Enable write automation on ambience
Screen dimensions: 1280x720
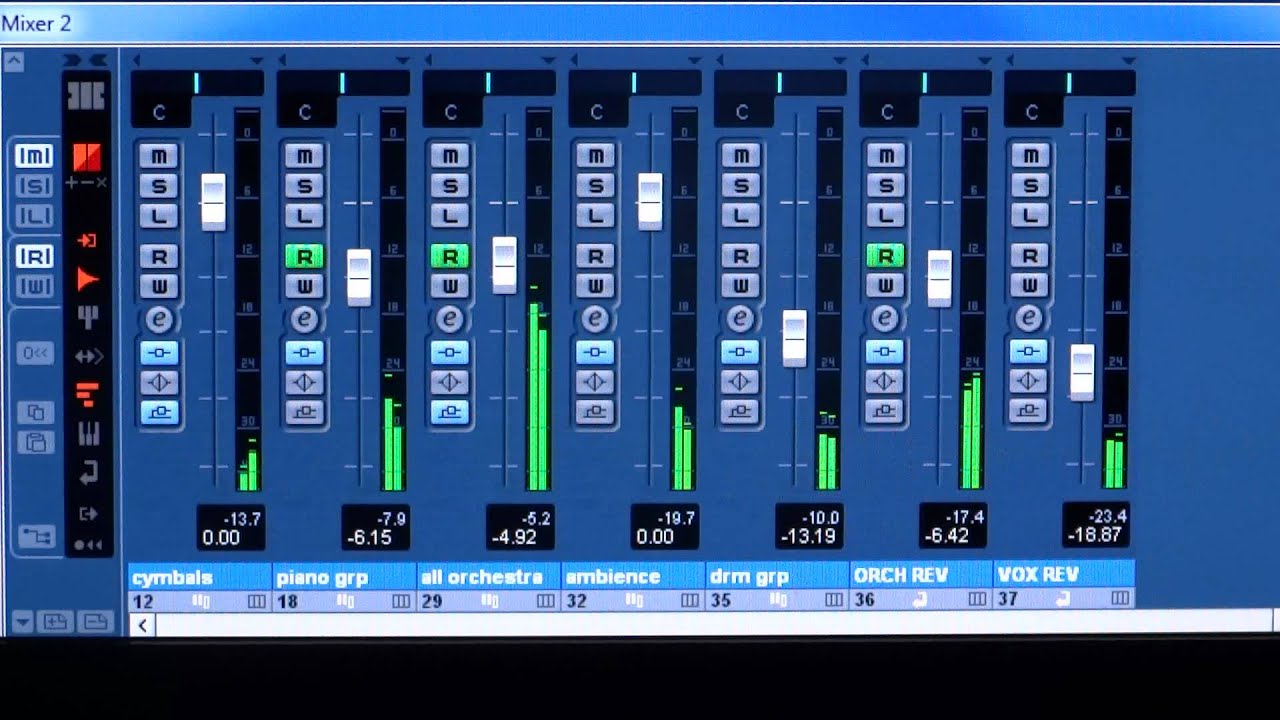595,287
